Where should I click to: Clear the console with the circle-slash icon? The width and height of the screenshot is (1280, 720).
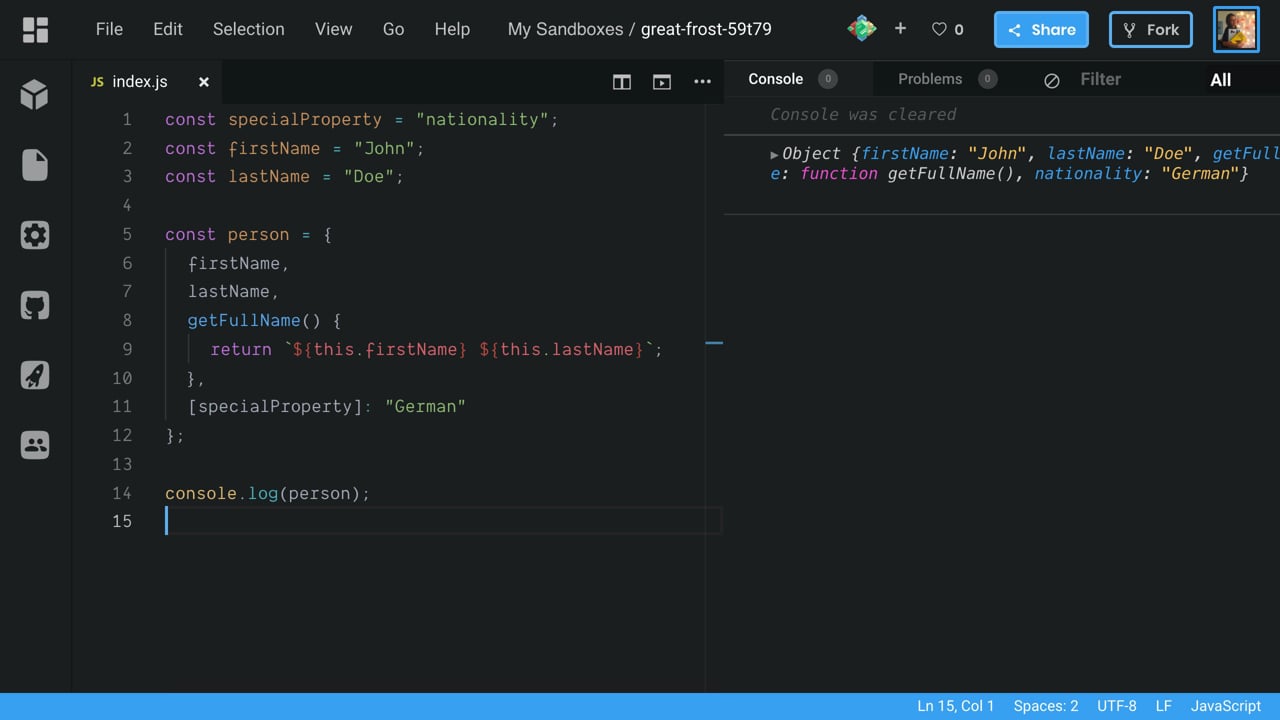tap(1052, 80)
